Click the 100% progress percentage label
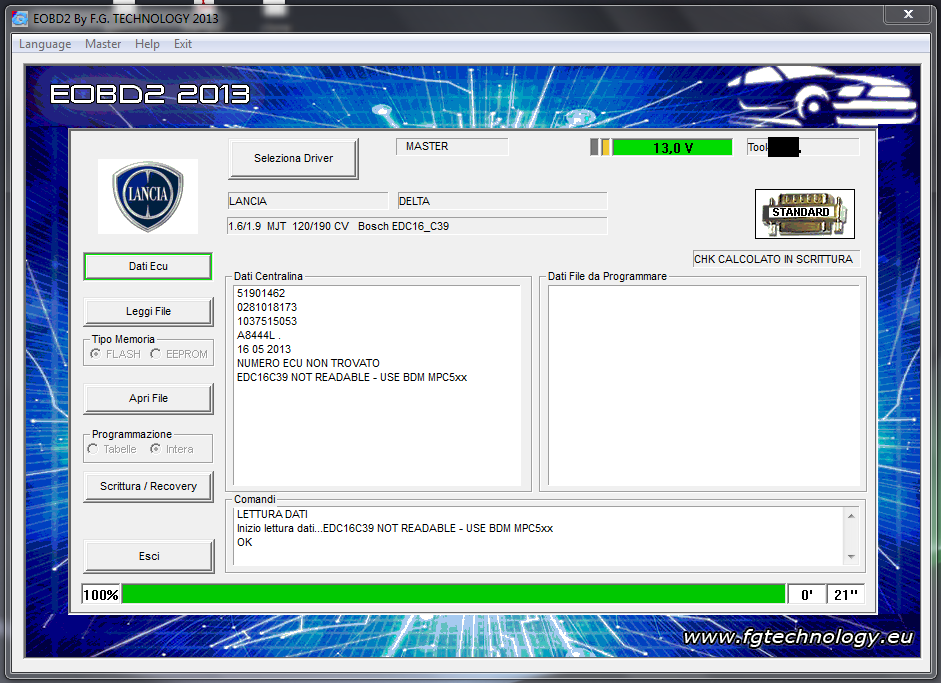941x683 pixels. [x=101, y=595]
